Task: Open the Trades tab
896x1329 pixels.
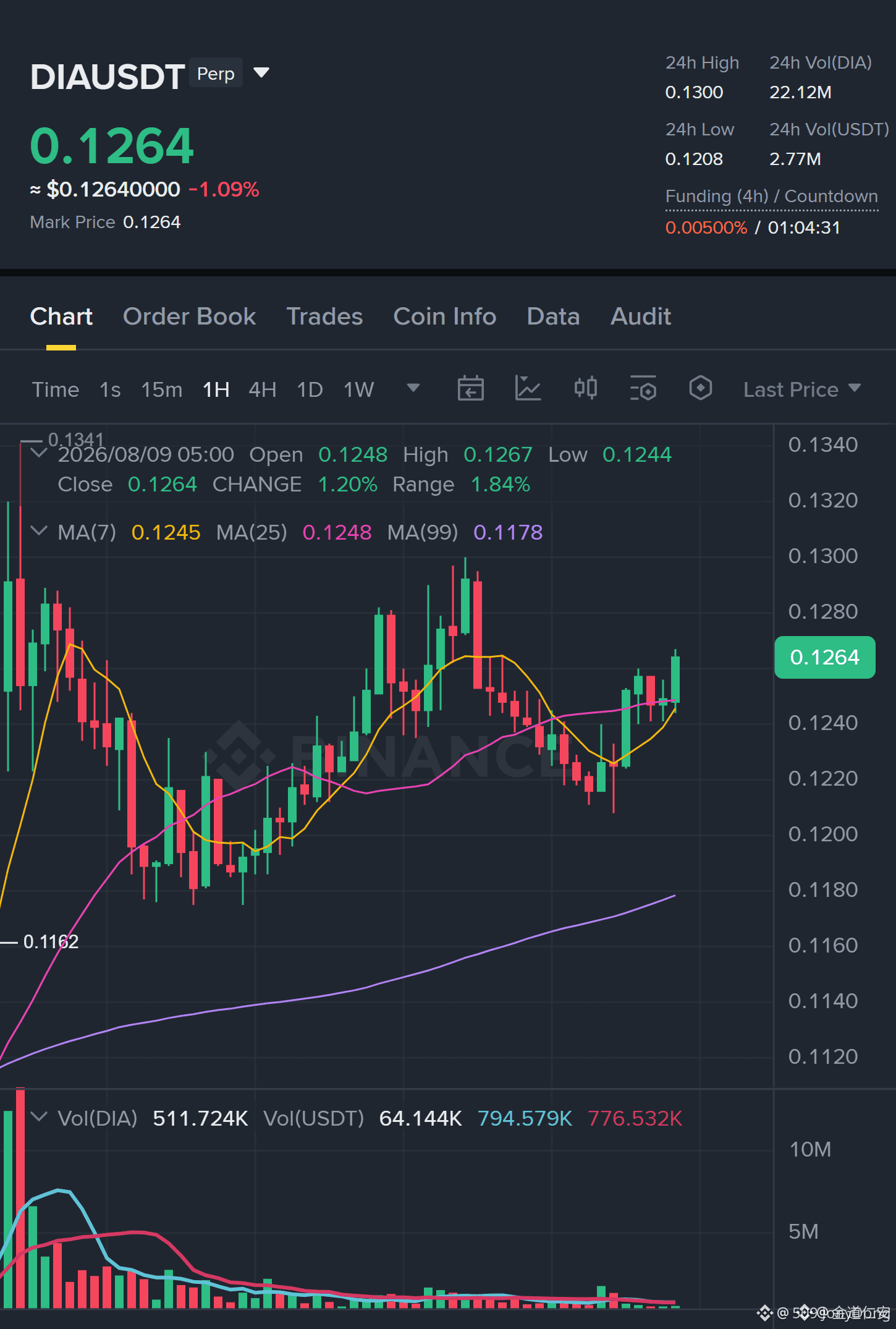Action: click(x=324, y=316)
